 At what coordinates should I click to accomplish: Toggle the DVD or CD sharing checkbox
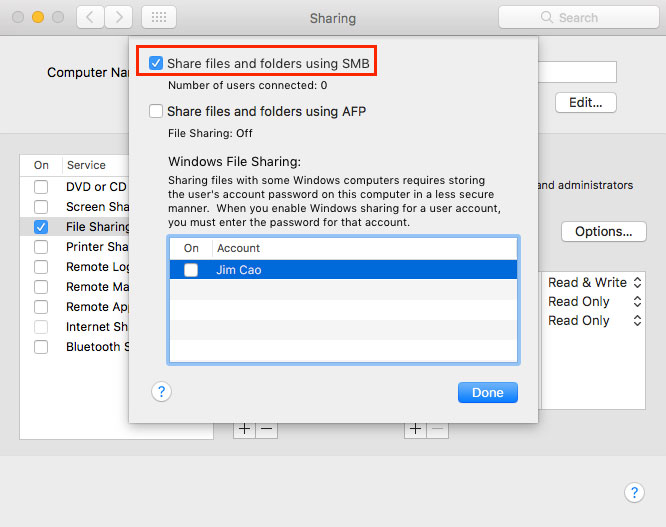(41, 187)
